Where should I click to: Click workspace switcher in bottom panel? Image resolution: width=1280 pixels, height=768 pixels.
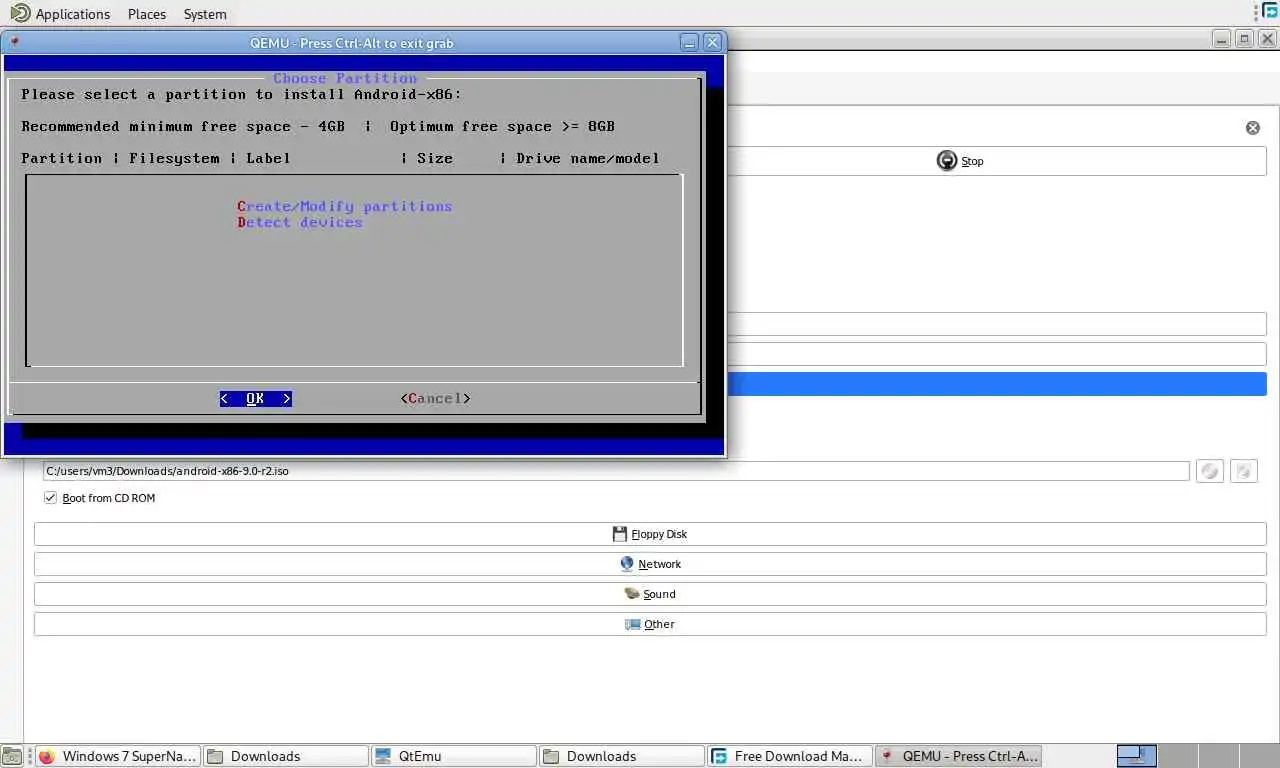pos(1137,756)
